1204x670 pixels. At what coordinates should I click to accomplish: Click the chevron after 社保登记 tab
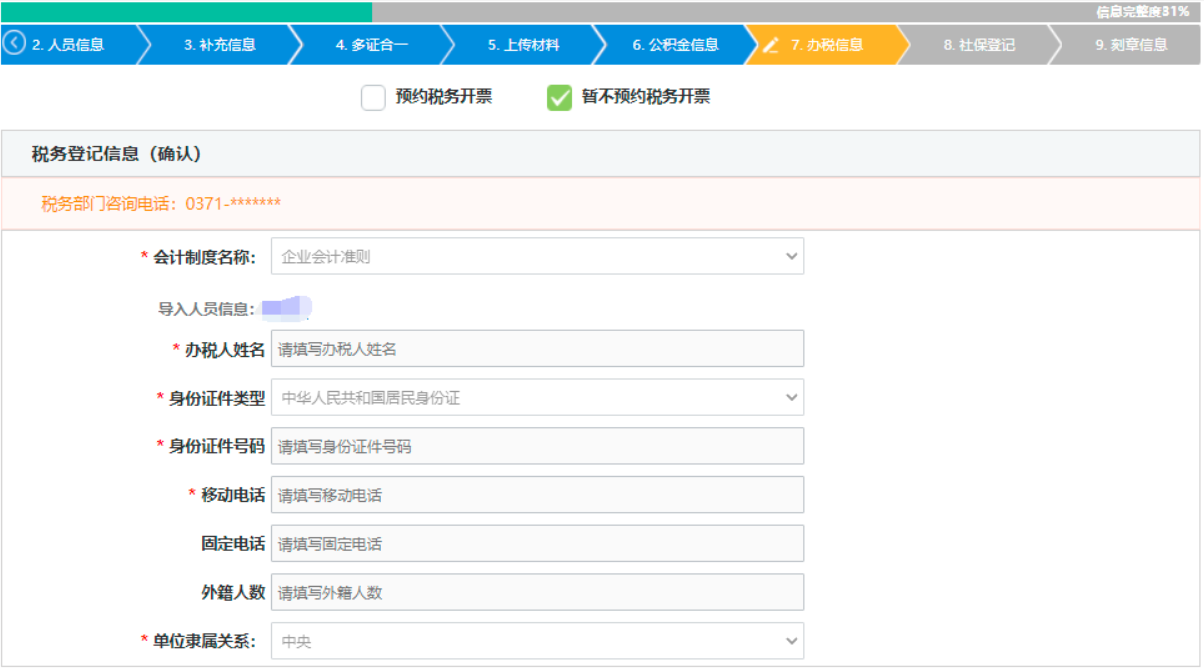pyautogui.click(x=1057, y=44)
